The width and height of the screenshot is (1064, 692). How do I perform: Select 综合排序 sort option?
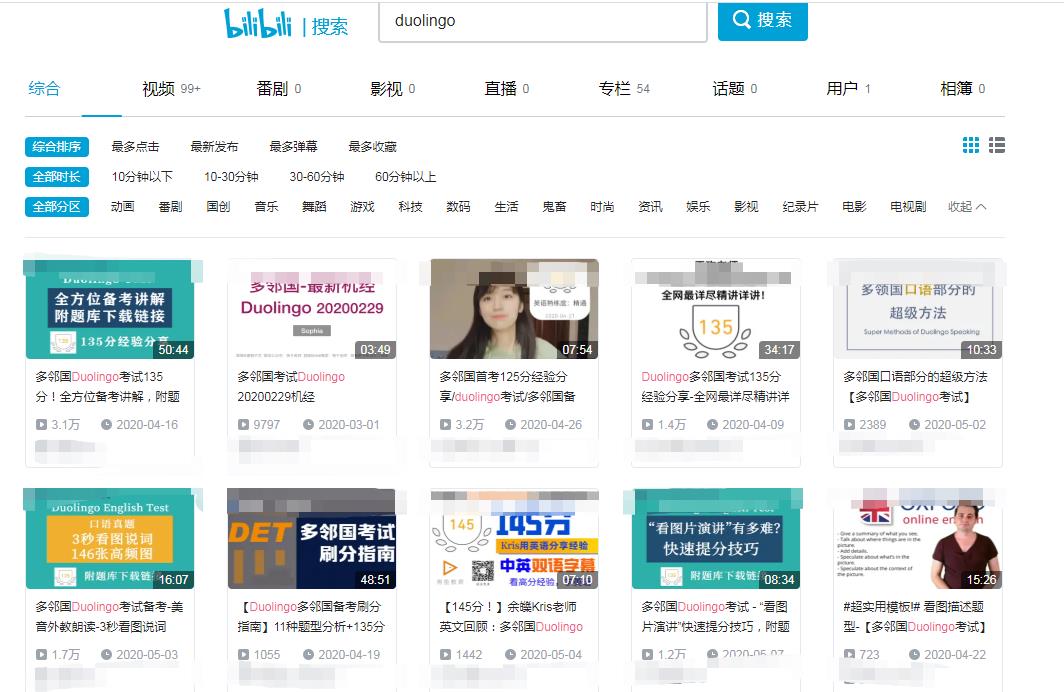[57, 147]
